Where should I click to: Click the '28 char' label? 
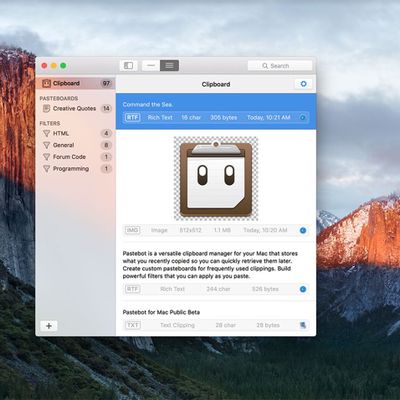[226, 325]
